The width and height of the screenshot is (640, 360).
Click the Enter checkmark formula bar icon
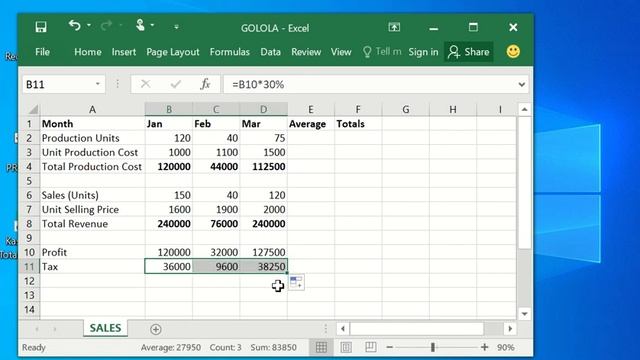click(176, 84)
